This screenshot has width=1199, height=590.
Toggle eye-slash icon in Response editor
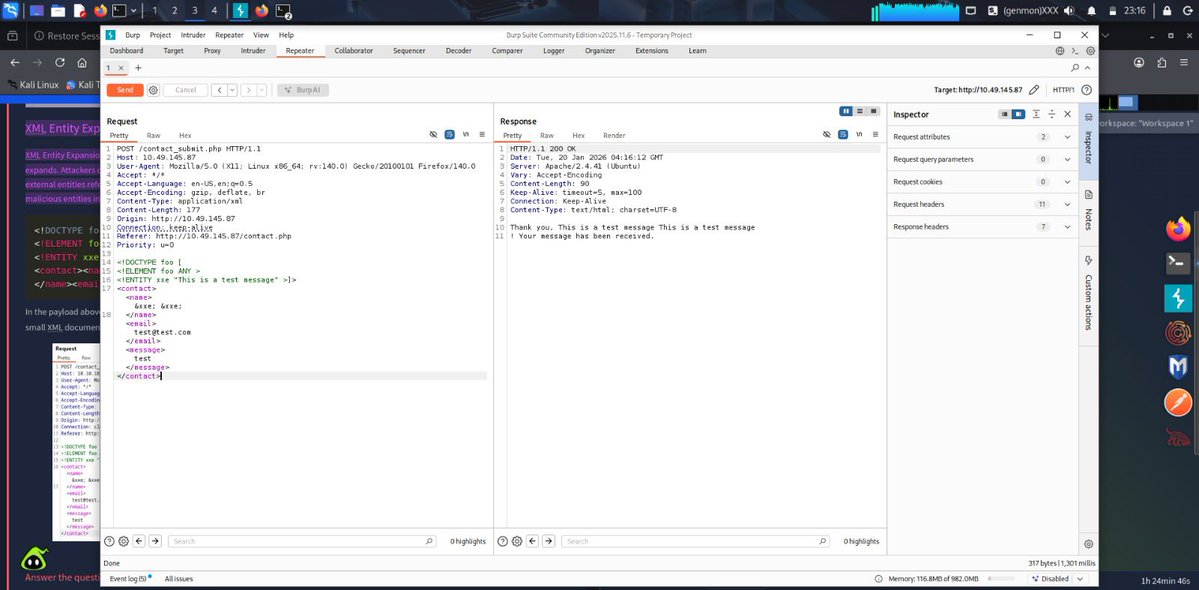[827, 135]
